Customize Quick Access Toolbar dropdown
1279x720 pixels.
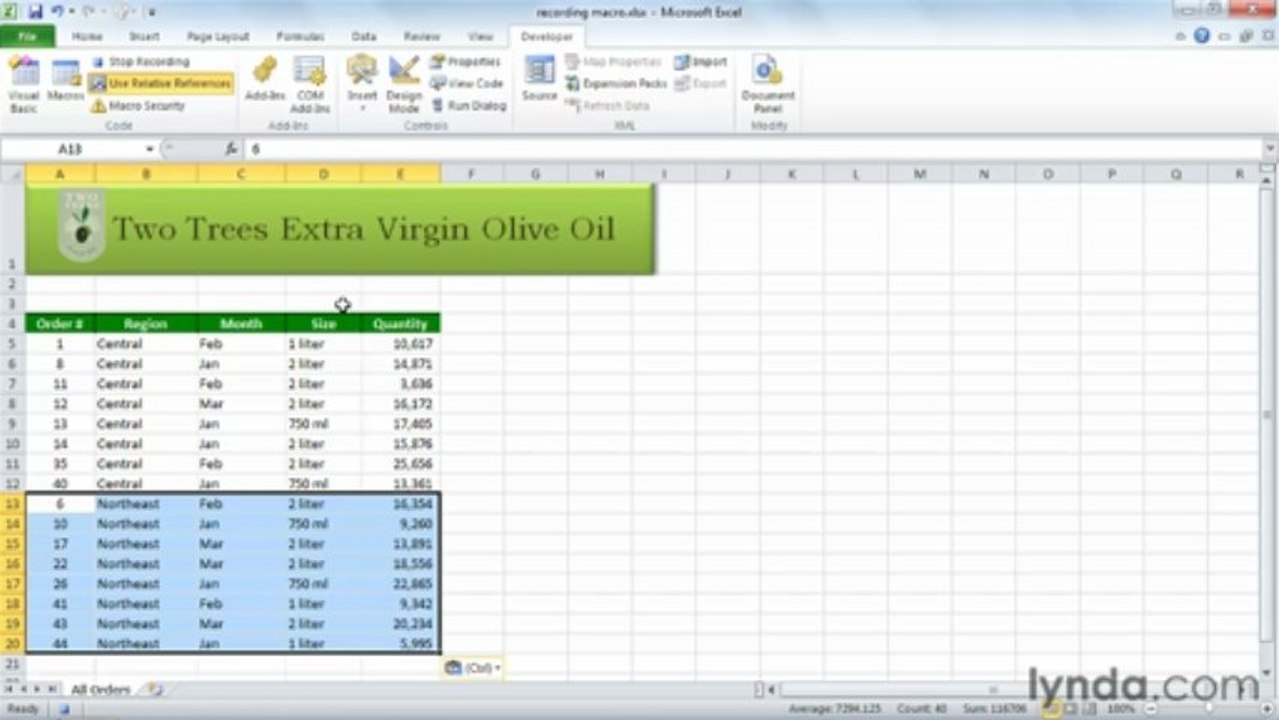(x=152, y=12)
